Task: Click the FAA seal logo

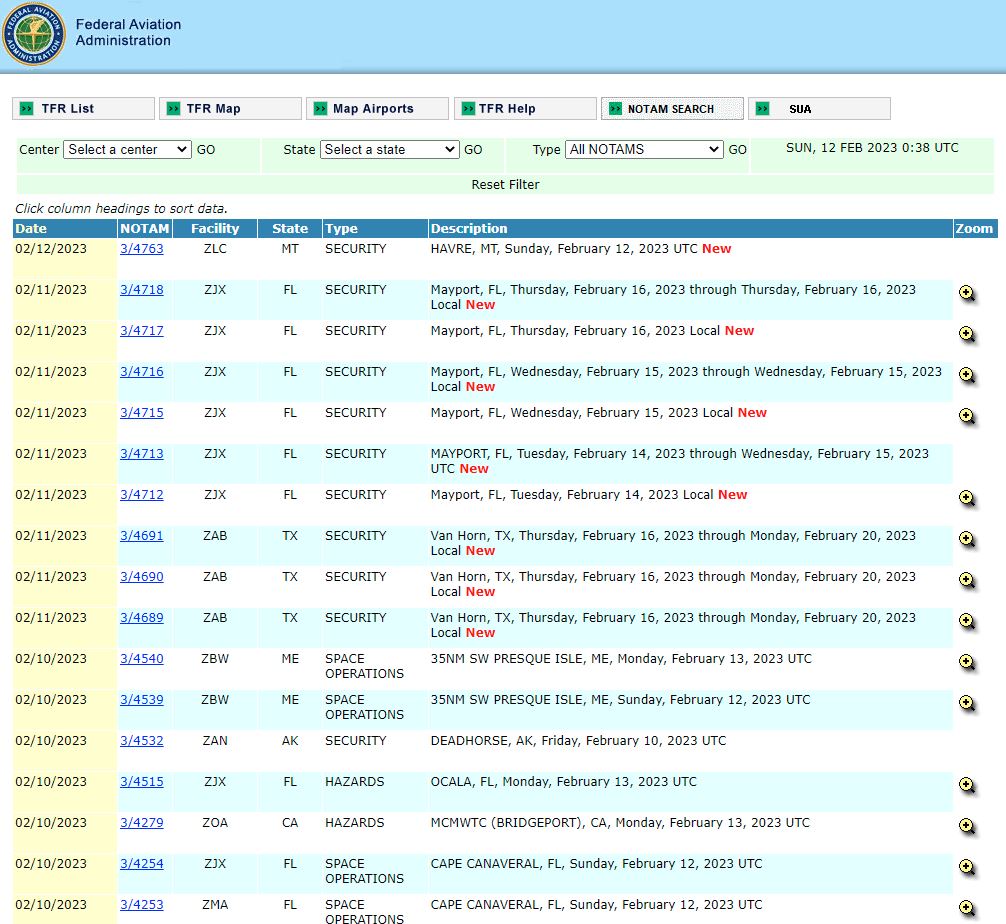Action: (33, 33)
